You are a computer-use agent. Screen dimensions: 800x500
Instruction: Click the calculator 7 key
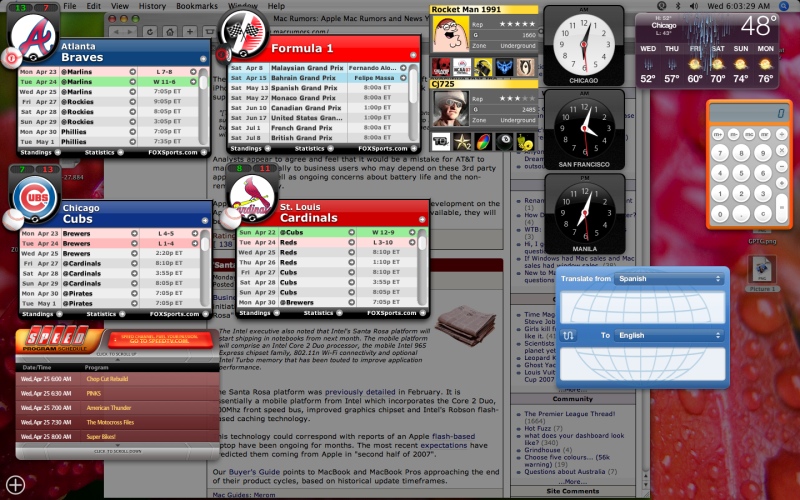click(x=720, y=153)
